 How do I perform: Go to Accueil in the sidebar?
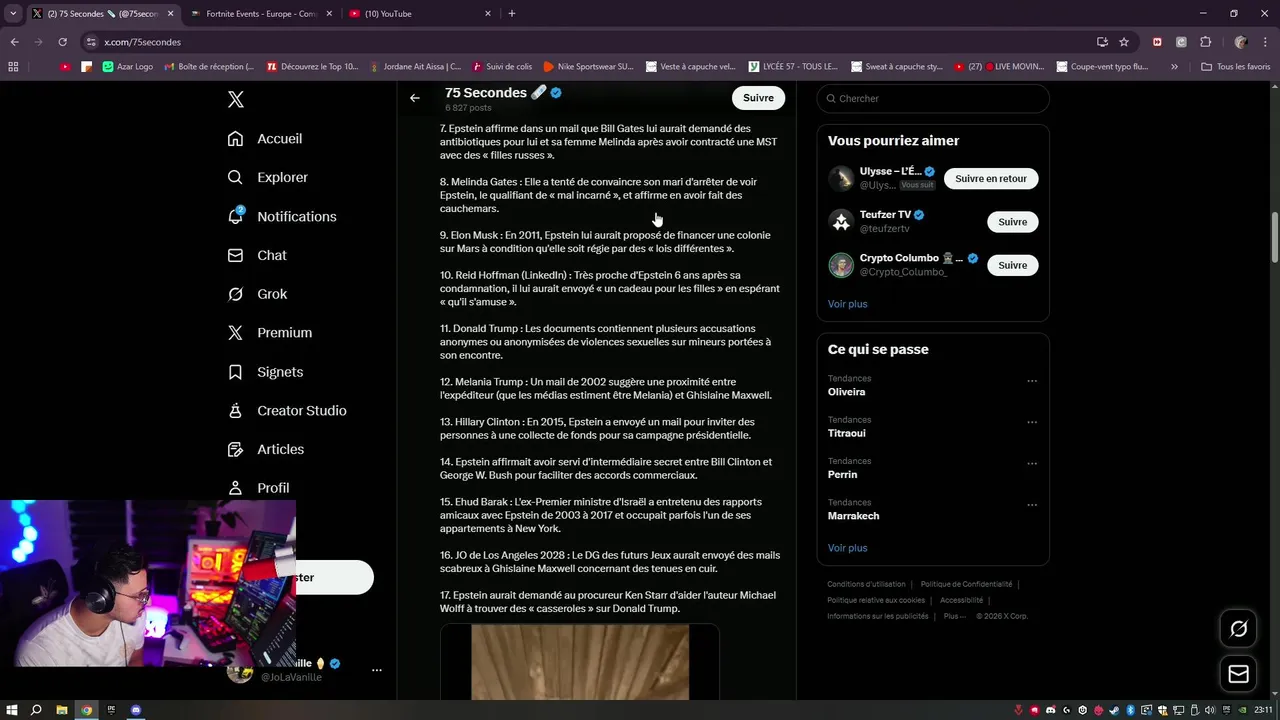[x=265, y=139]
